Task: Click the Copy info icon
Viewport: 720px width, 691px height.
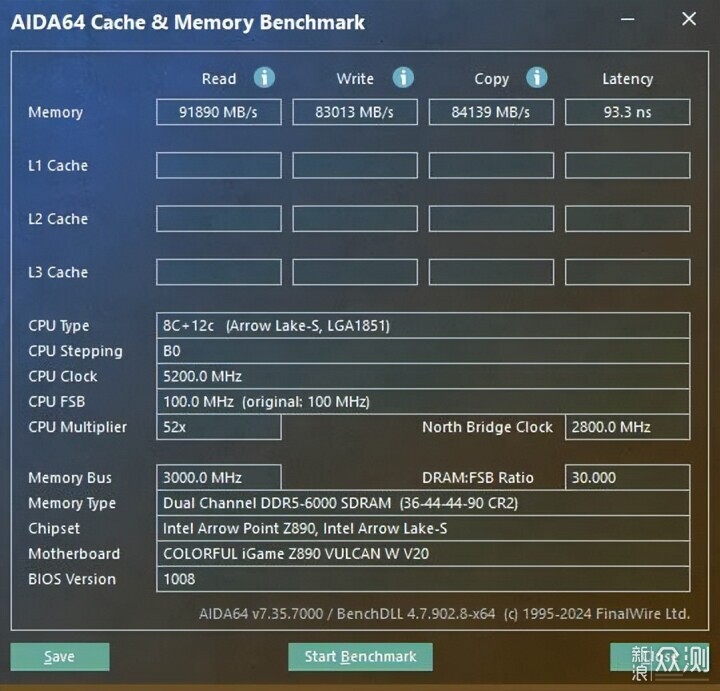Action: pos(537,78)
